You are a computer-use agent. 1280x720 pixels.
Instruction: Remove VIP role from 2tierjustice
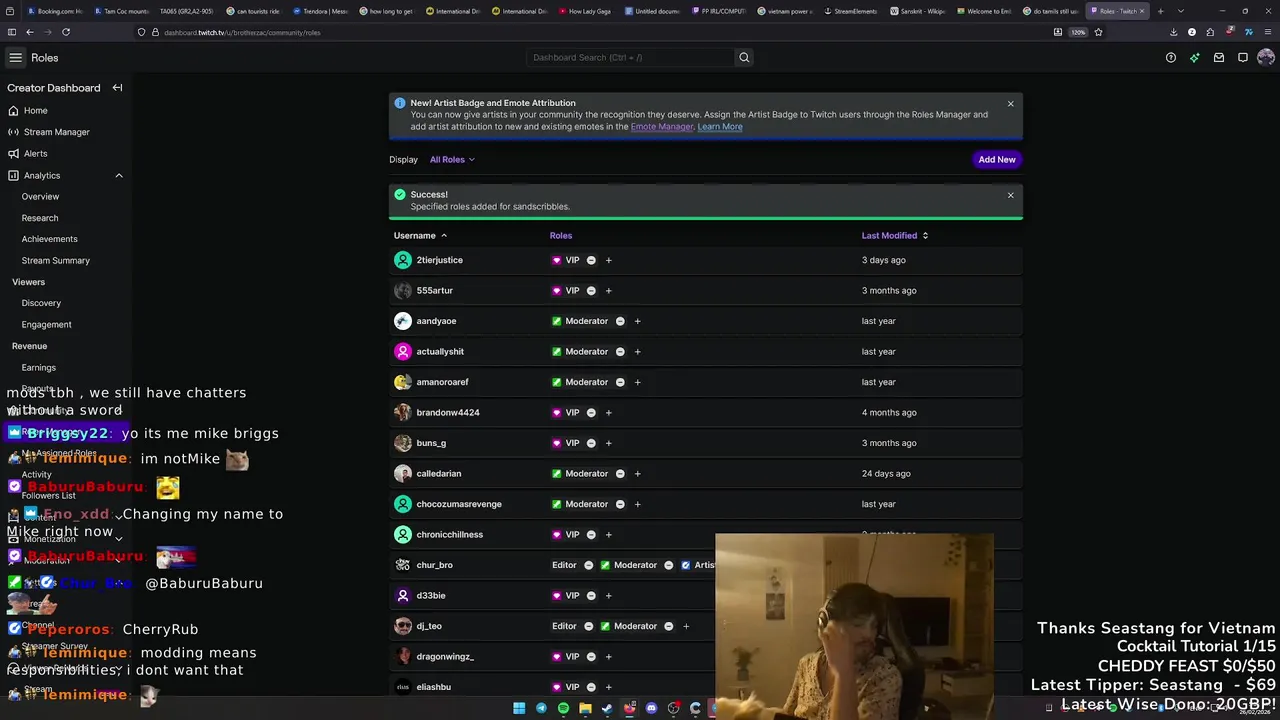pos(591,260)
